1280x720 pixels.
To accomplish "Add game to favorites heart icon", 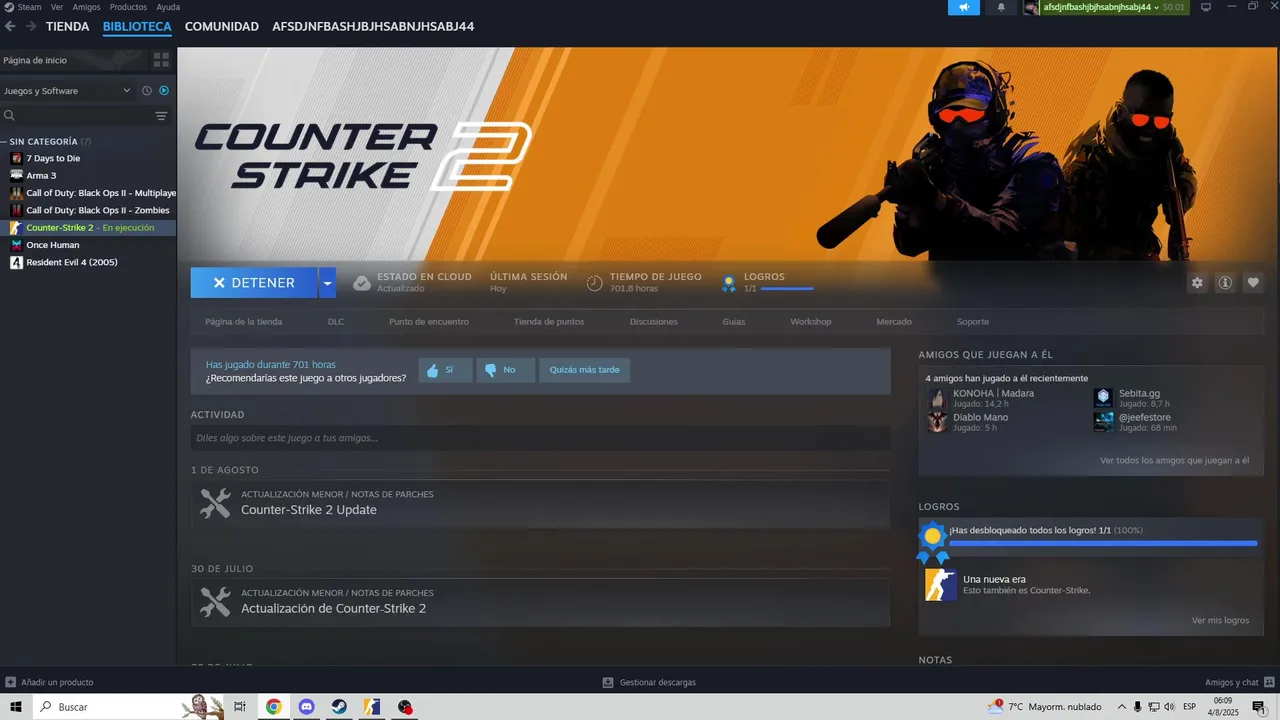I will (1253, 283).
